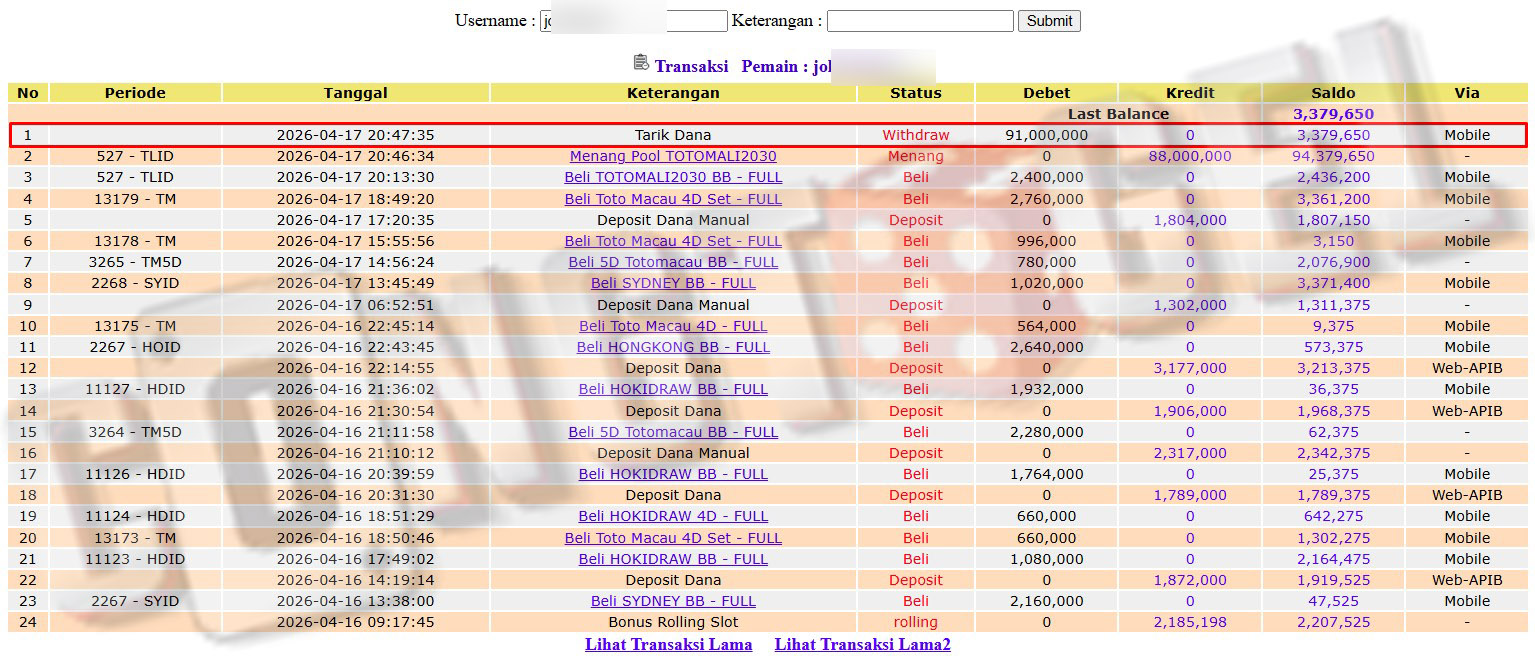The height and width of the screenshot is (666, 1535).
Task: Click the Keterangan input field
Action: click(x=920, y=21)
